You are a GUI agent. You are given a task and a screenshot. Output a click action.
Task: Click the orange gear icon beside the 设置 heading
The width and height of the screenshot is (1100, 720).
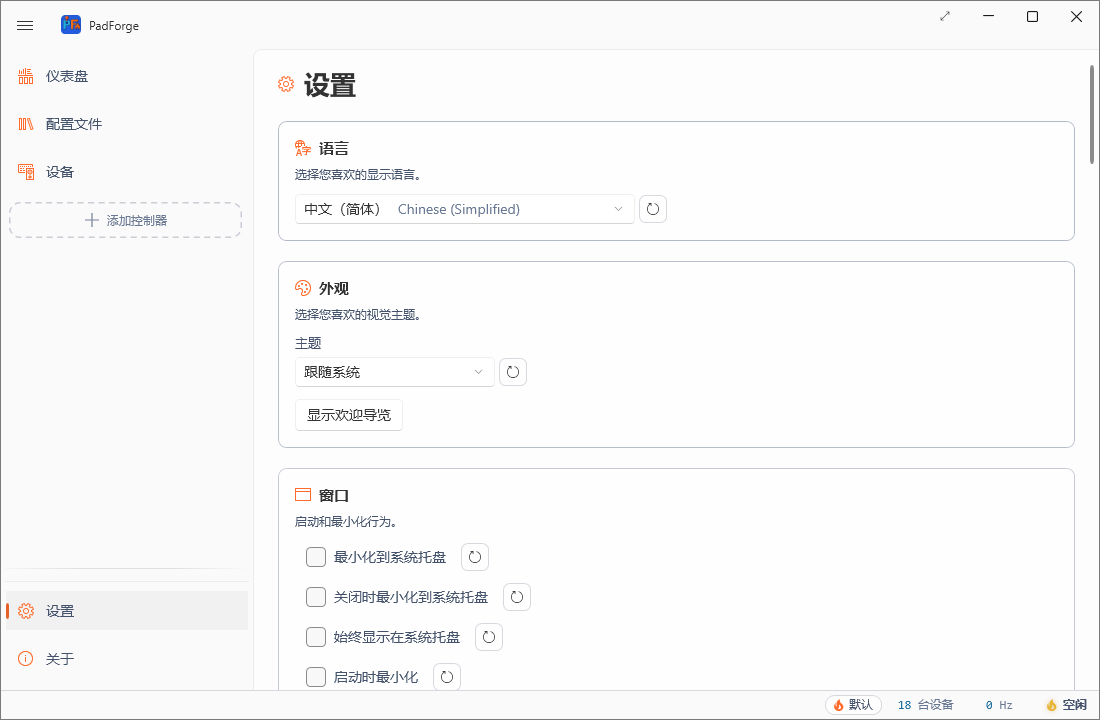pos(286,85)
